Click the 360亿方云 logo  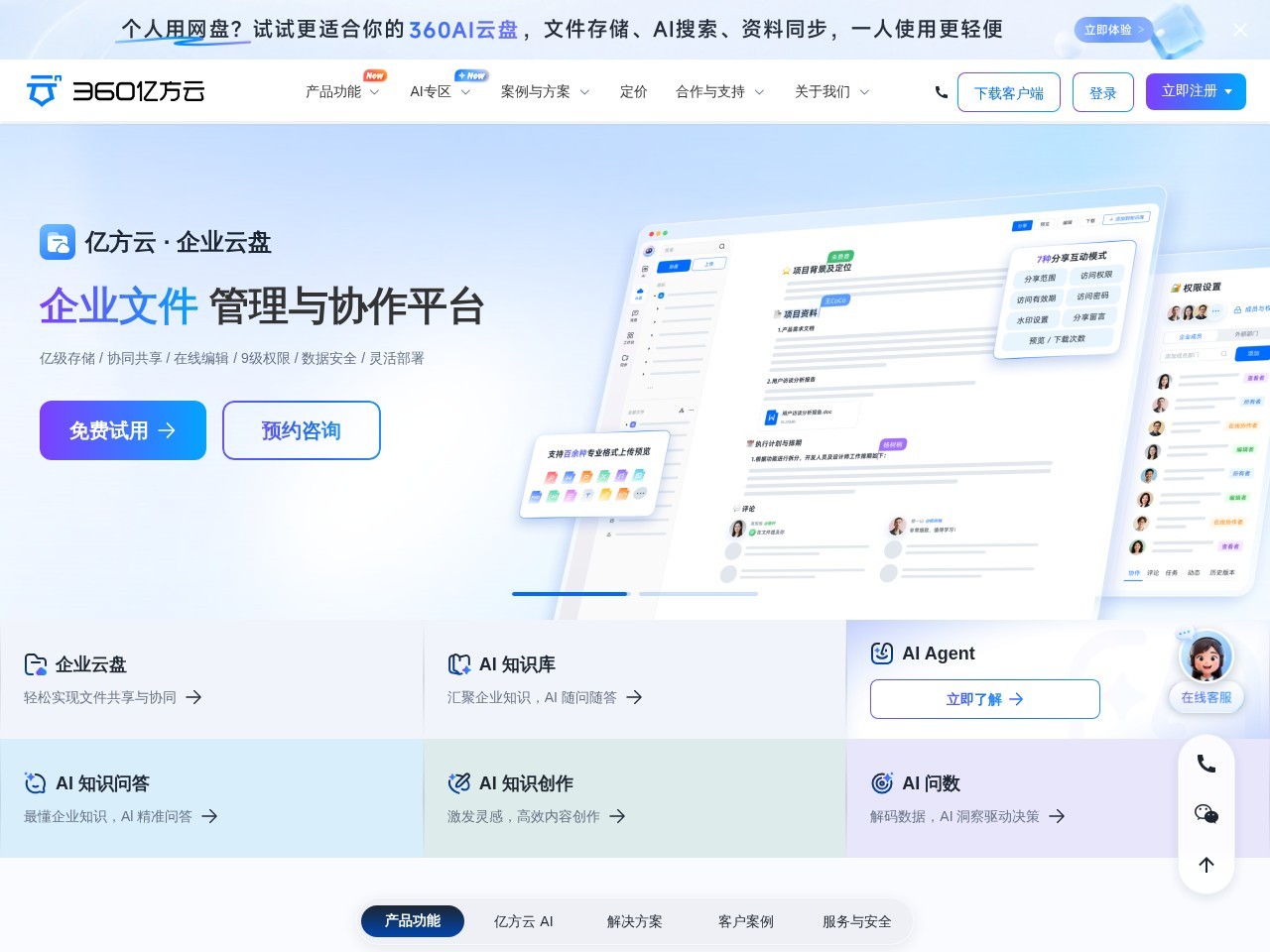115,91
